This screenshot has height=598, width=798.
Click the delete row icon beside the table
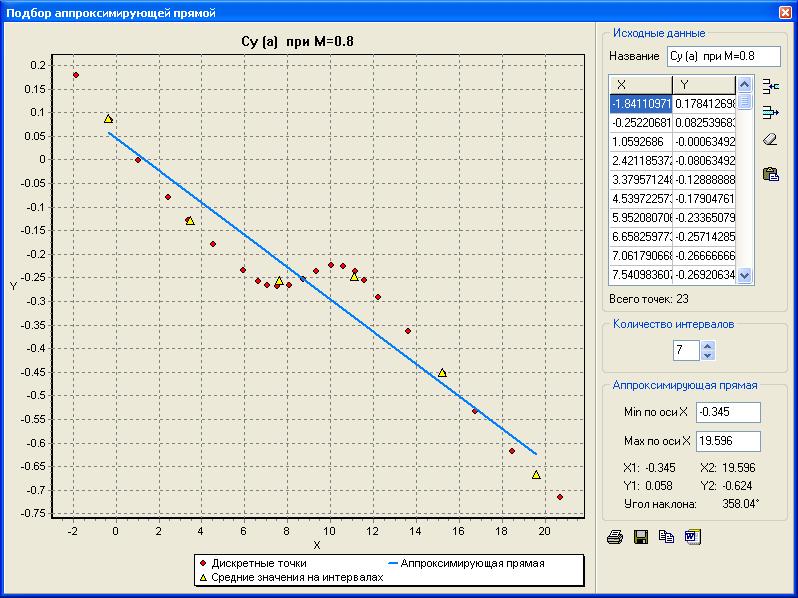coord(771,112)
